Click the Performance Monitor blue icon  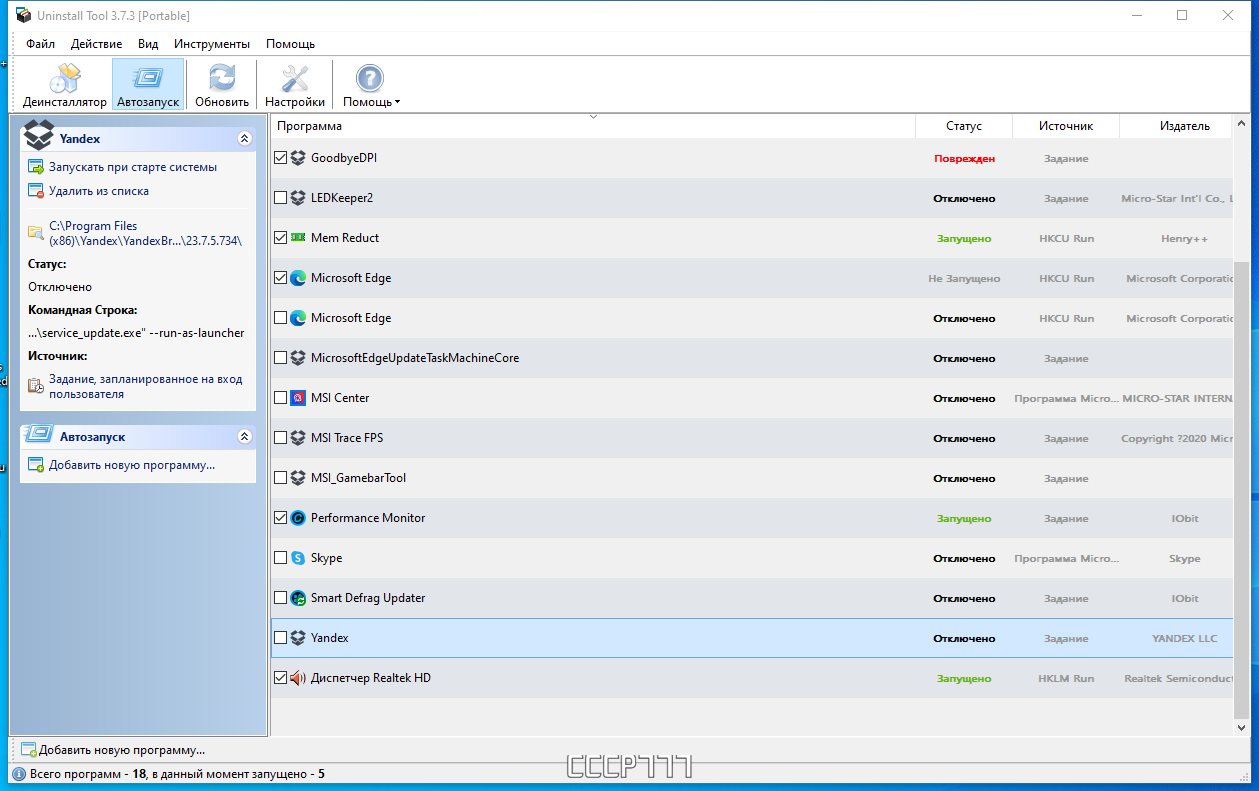pos(298,518)
